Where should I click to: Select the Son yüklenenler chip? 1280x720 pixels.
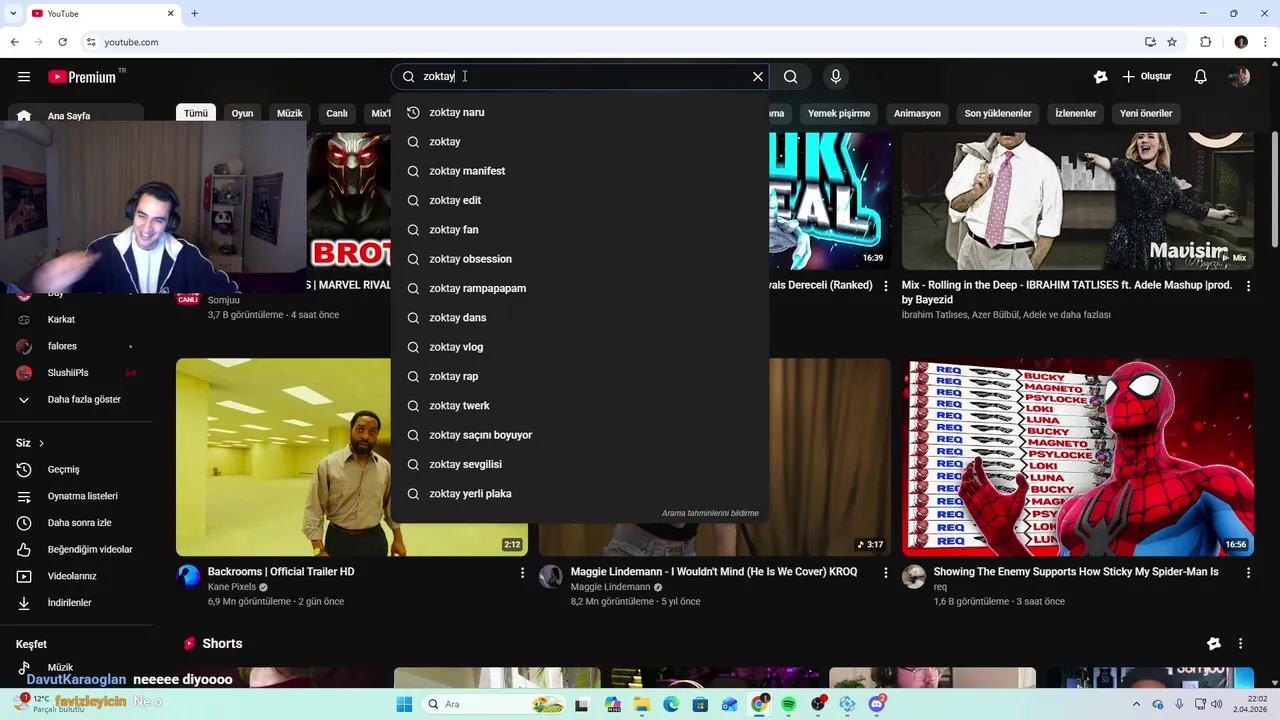pyautogui.click(x=998, y=114)
